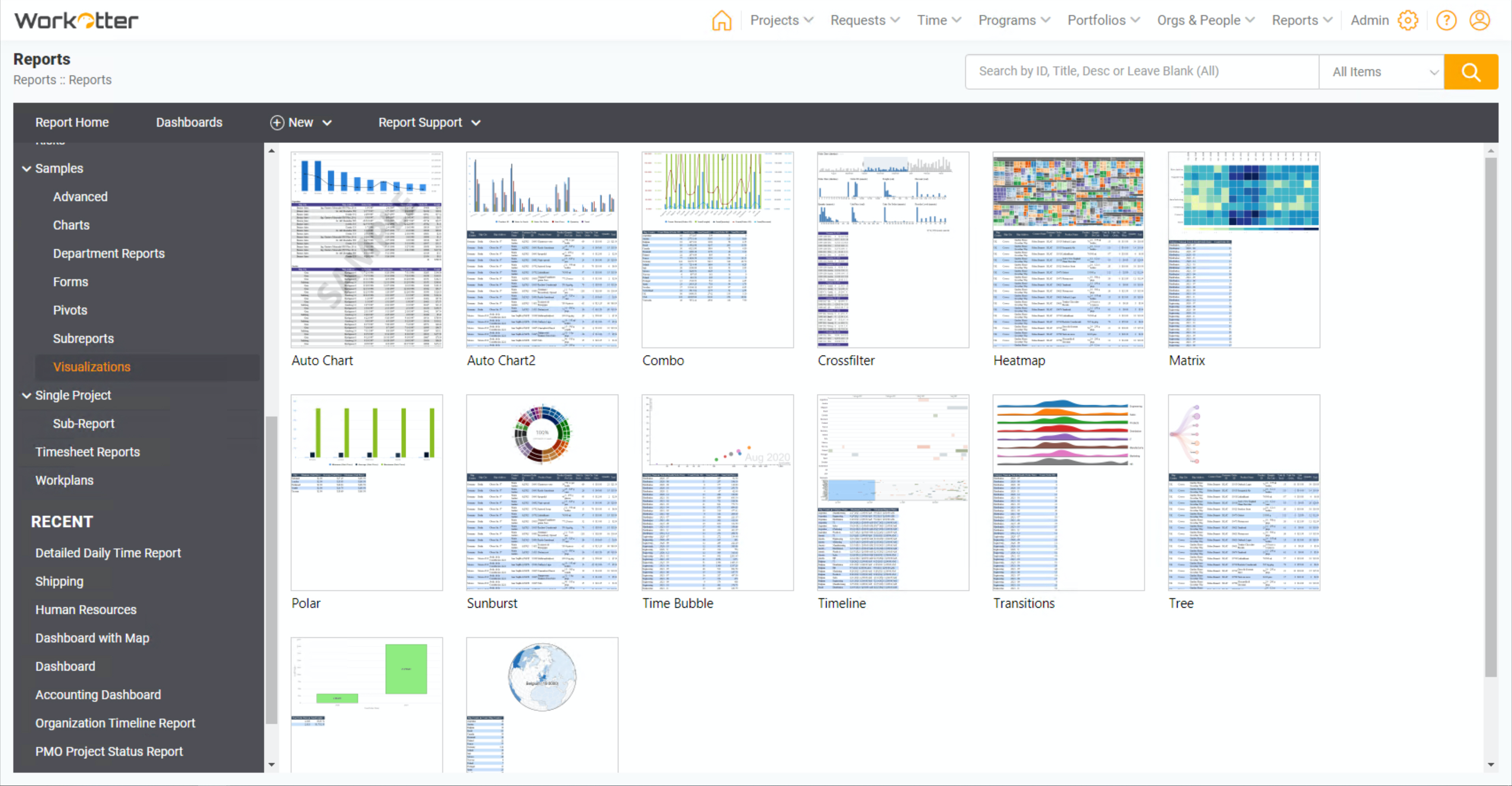This screenshot has width=1512, height=786.
Task: Collapse the Samples tree section
Action: (x=26, y=169)
